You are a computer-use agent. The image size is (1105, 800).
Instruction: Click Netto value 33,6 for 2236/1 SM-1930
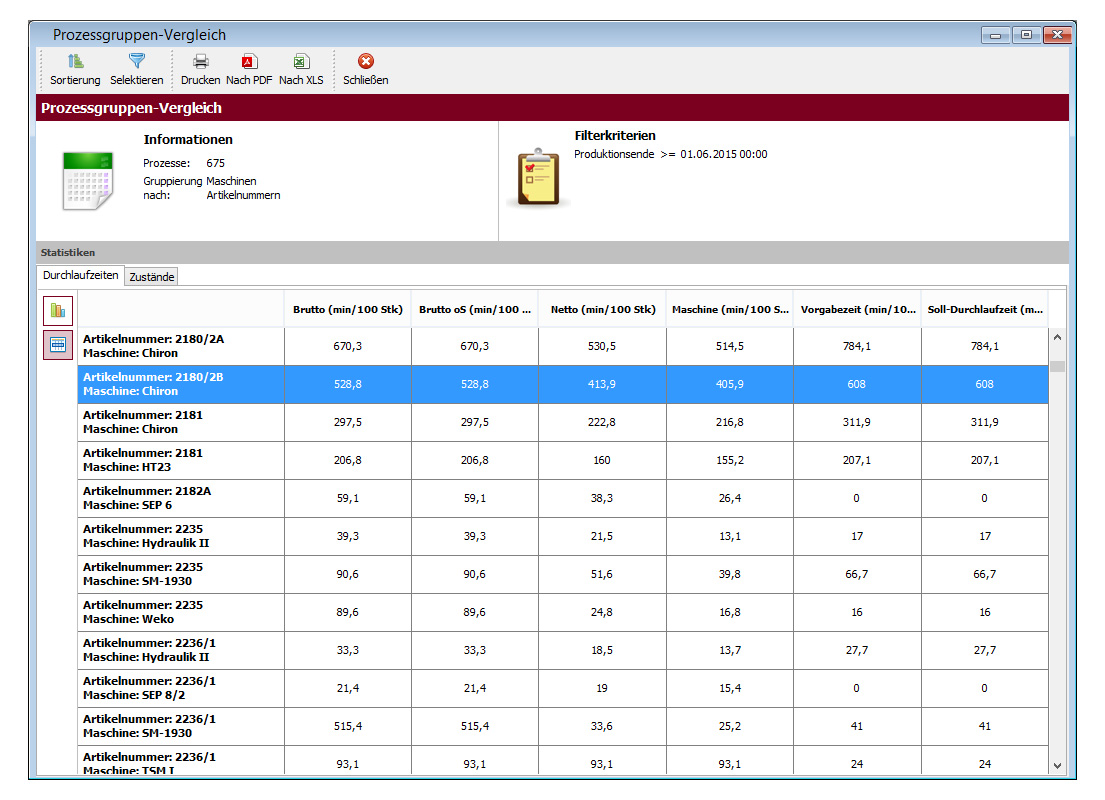(602, 727)
